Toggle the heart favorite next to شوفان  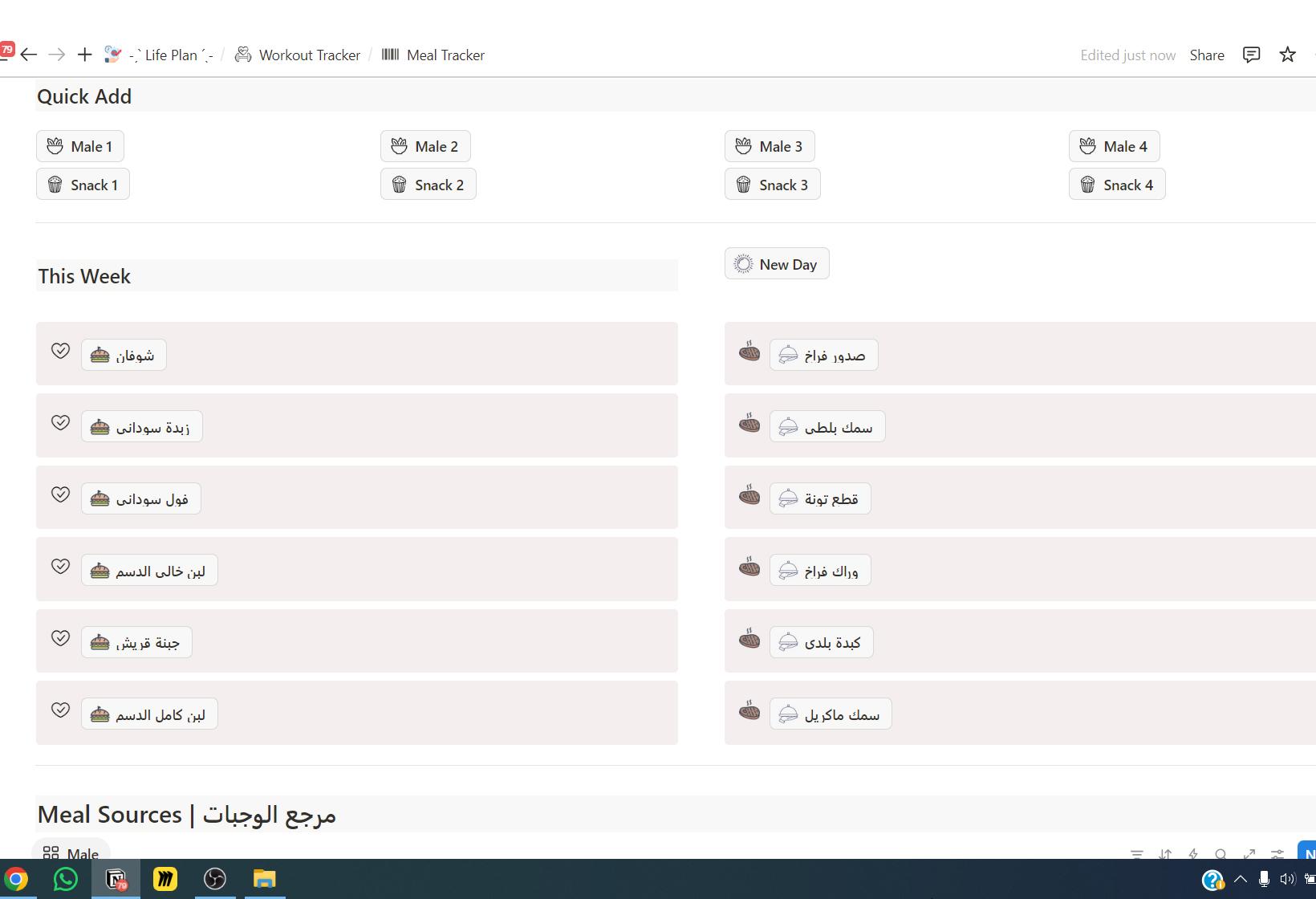(x=60, y=350)
